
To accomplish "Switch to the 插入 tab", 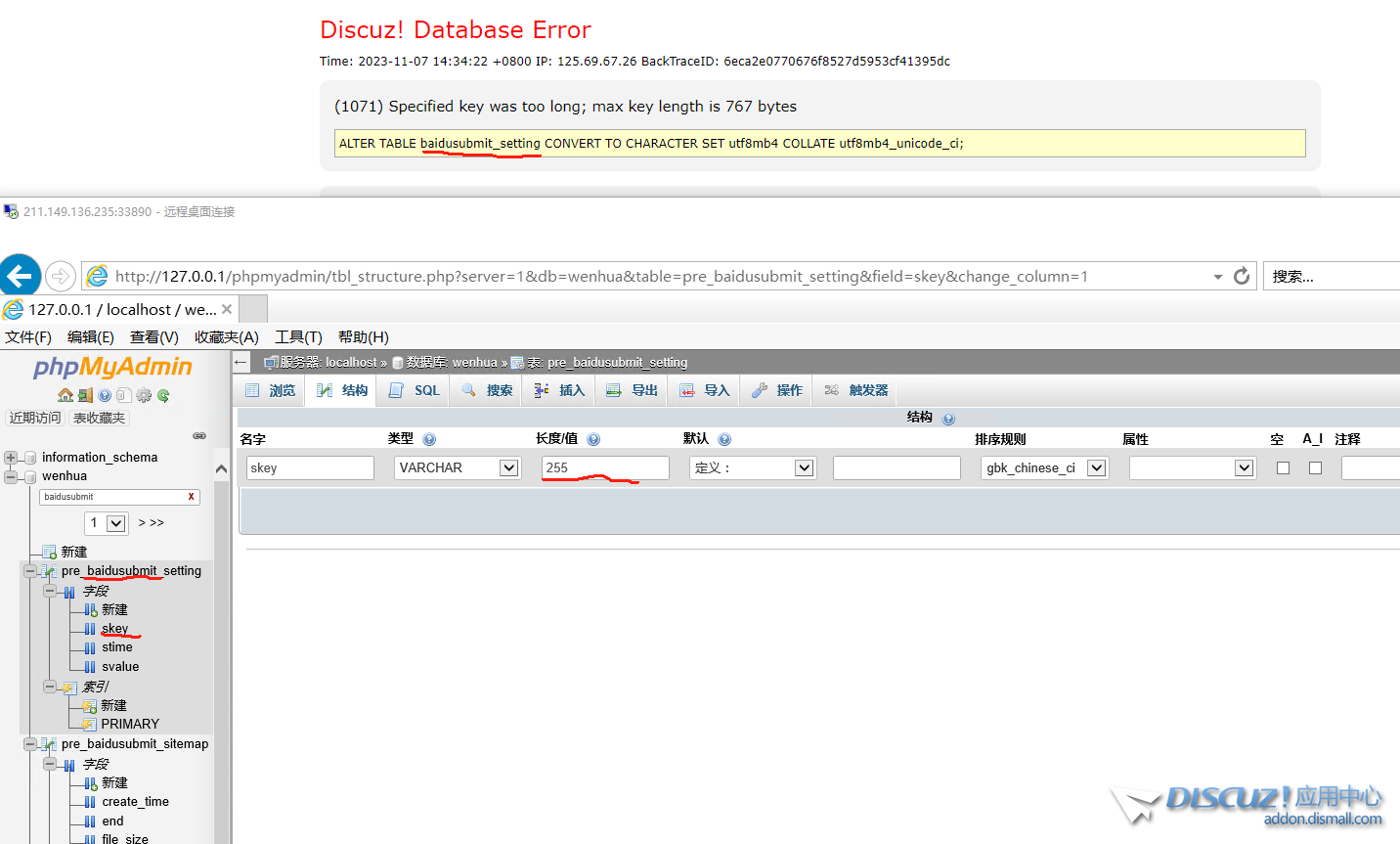I will 559,390.
